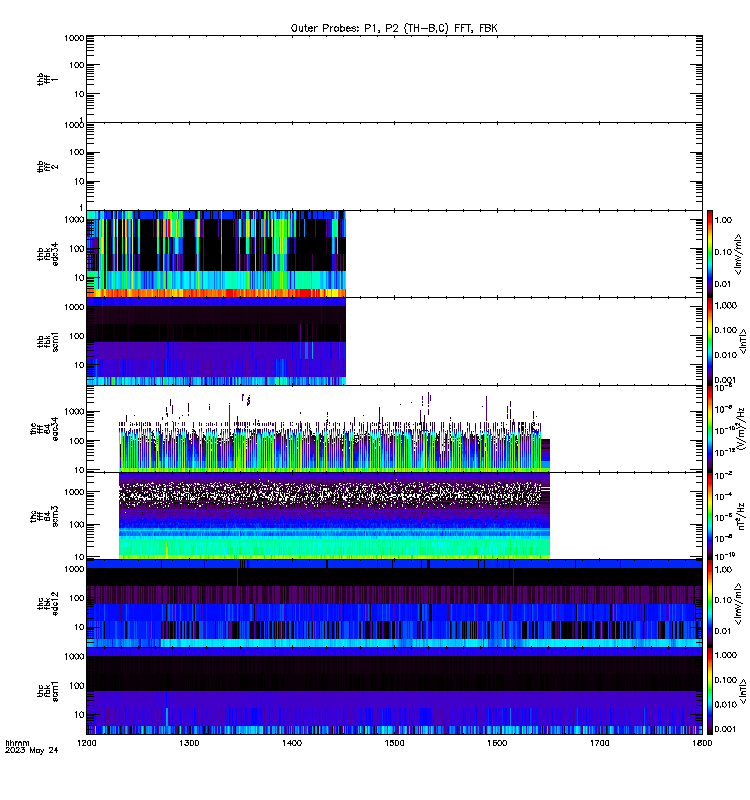Select the 'thc fbk edc12' panel axis label
The height and width of the screenshot is (800, 750).
[x=47, y=604]
